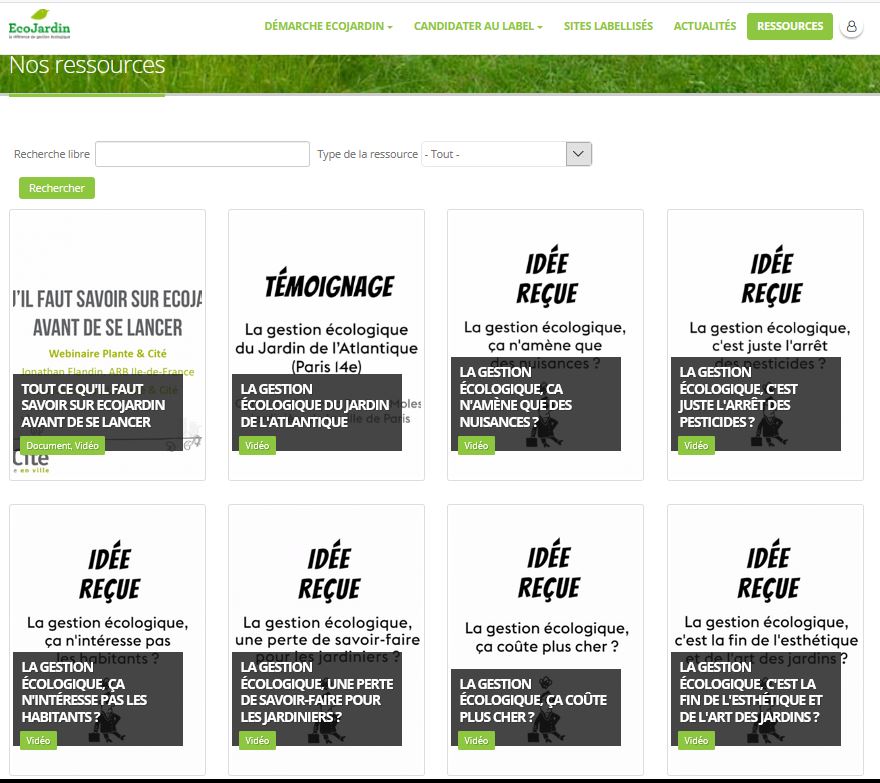Viewport: 880px width, 783px height.
Task: Click the 'Type de la ressource' label
Action: click(x=368, y=154)
